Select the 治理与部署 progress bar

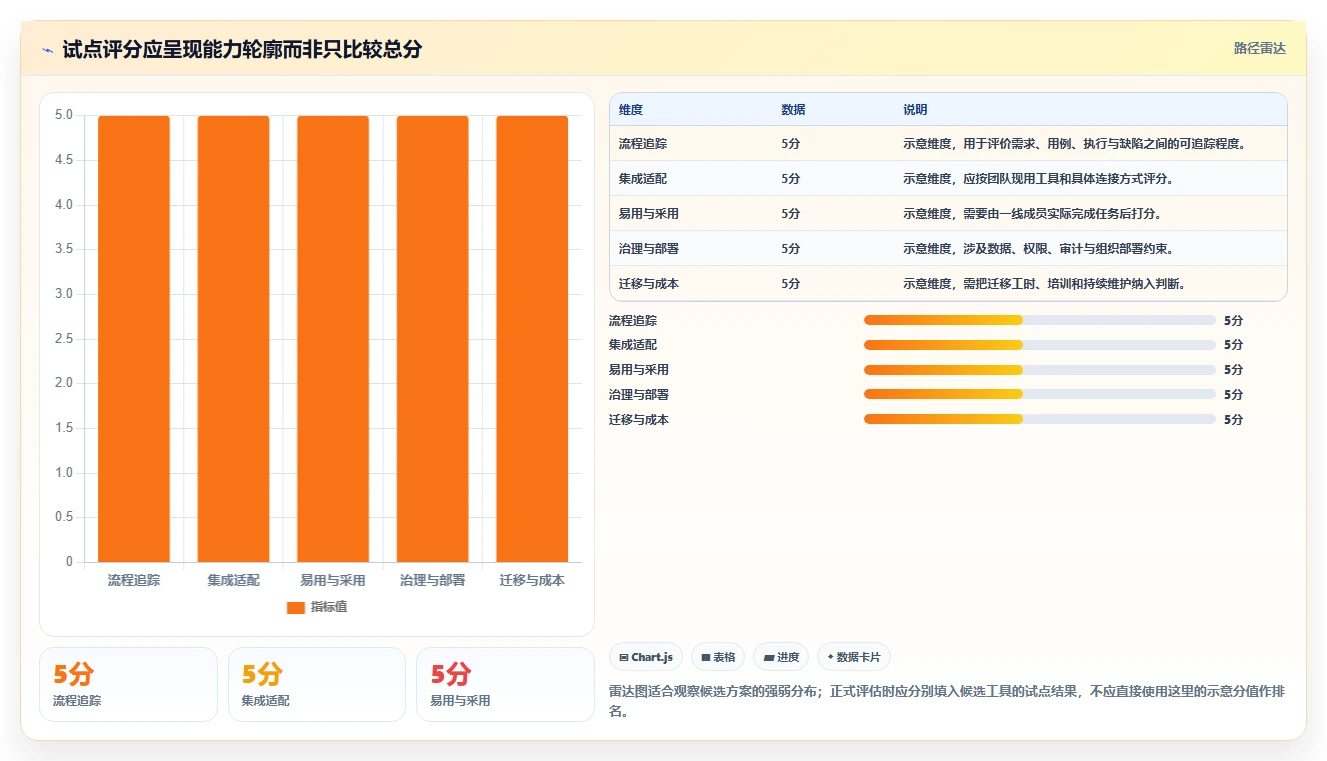pos(1040,394)
